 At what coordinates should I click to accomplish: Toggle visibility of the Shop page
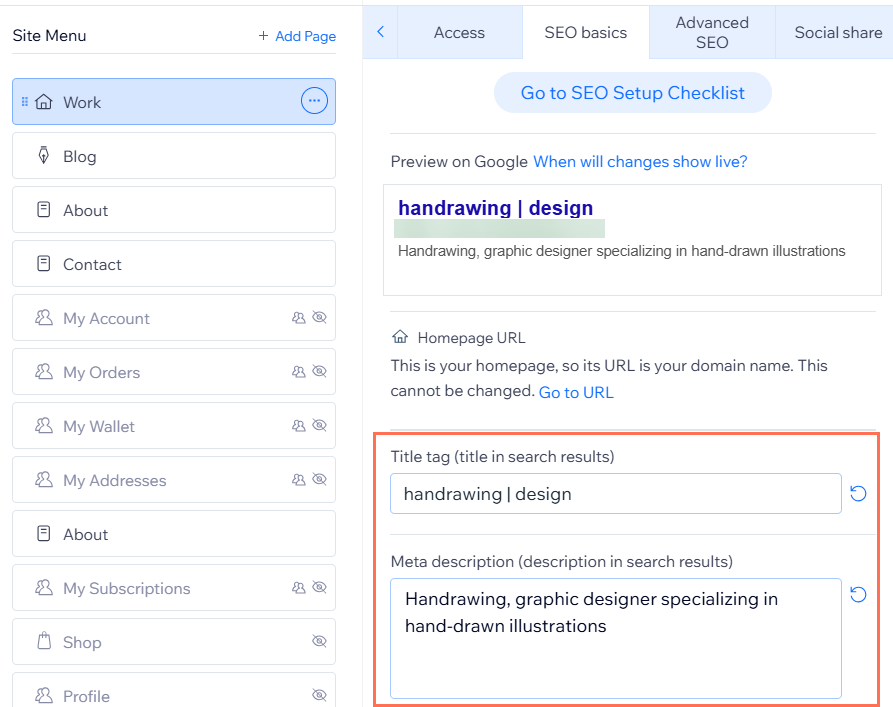click(319, 641)
